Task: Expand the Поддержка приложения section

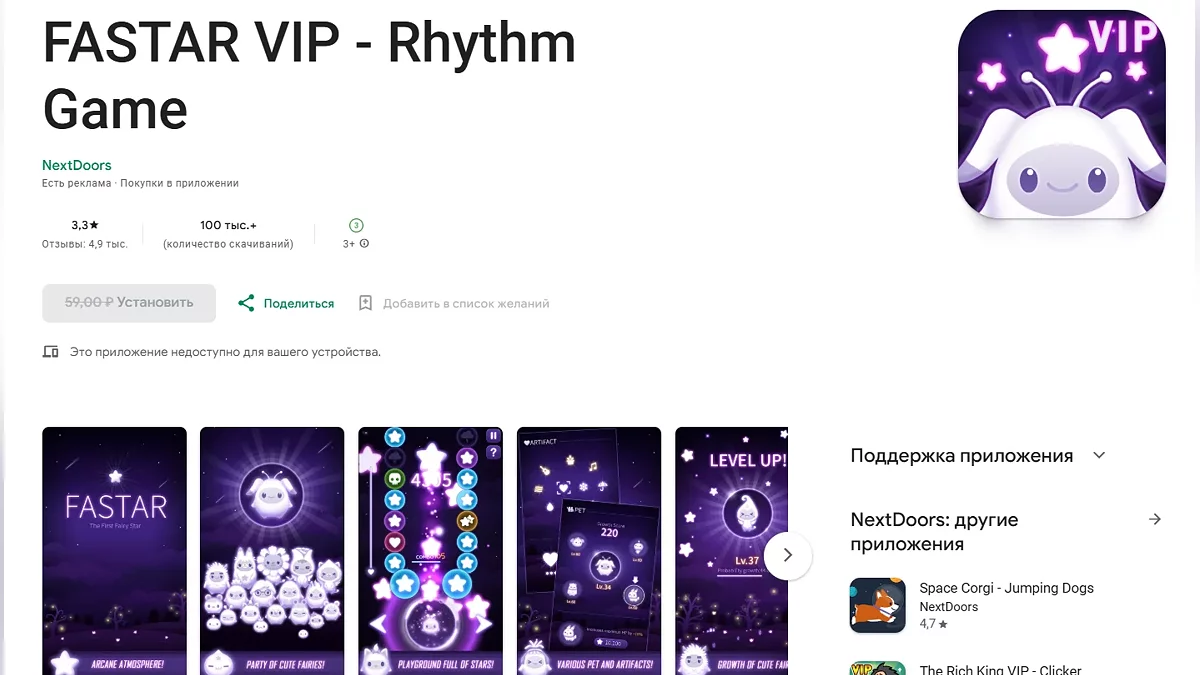Action: point(1099,456)
